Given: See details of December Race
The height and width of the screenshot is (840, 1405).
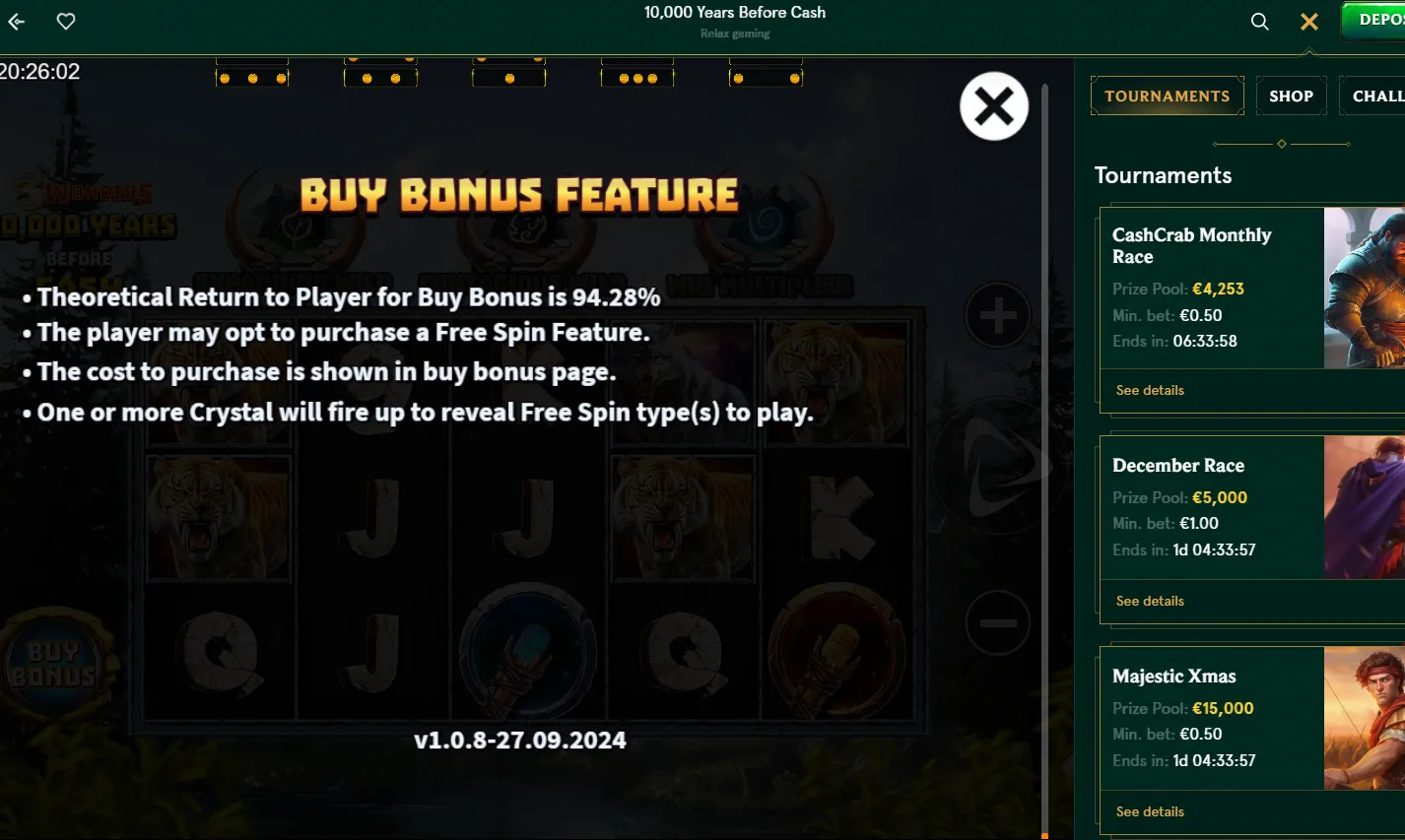Looking at the screenshot, I should click(x=1150, y=601).
